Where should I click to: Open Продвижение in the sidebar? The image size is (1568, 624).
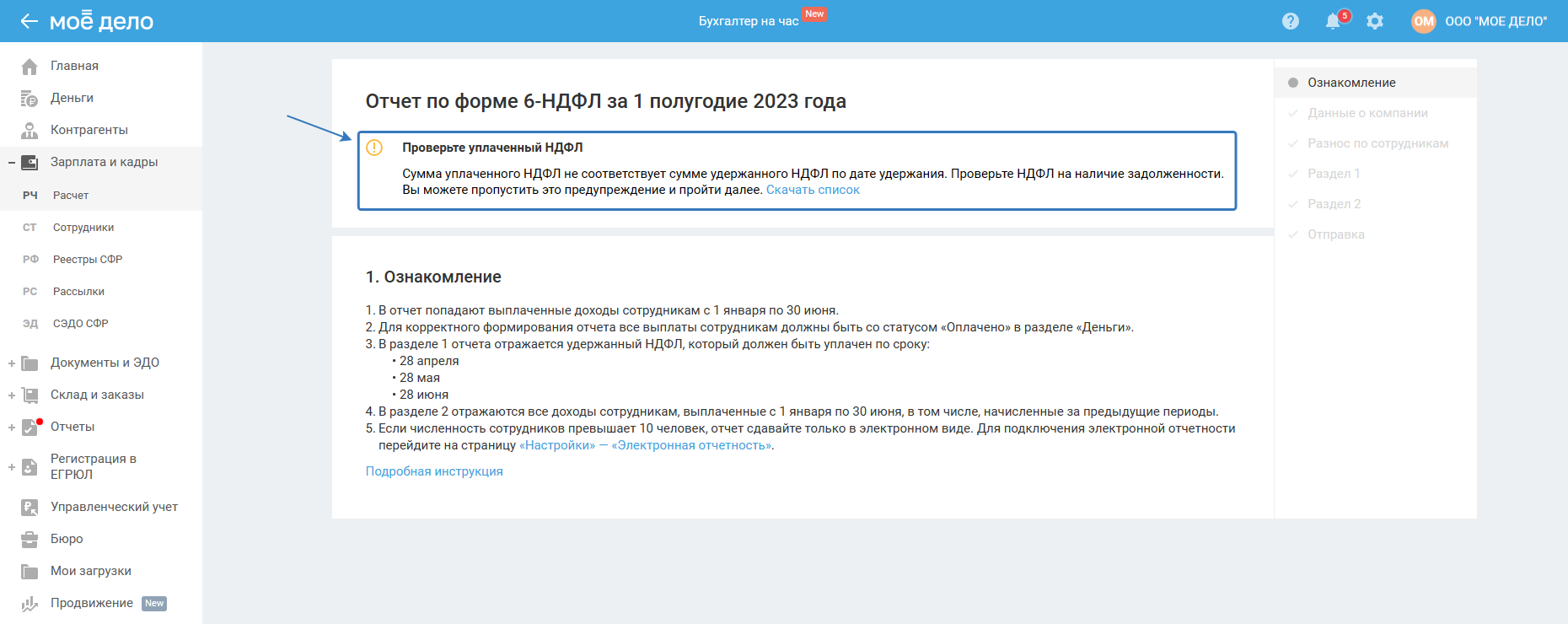pyautogui.click(x=92, y=603)
